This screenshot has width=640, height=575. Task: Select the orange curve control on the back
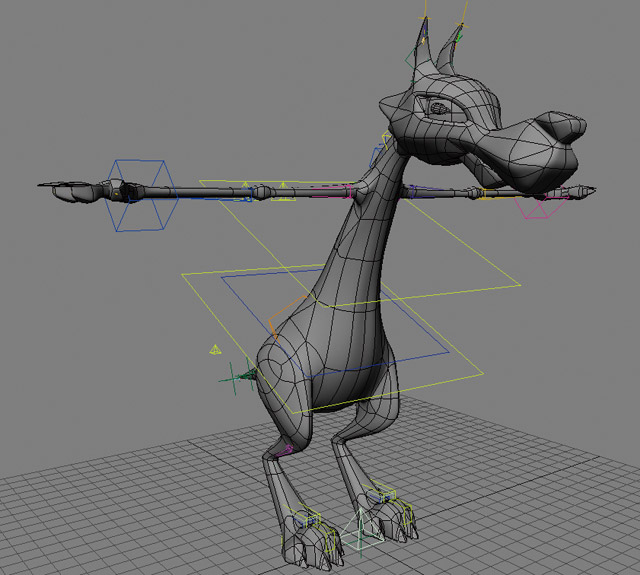[x=286, y=317]
